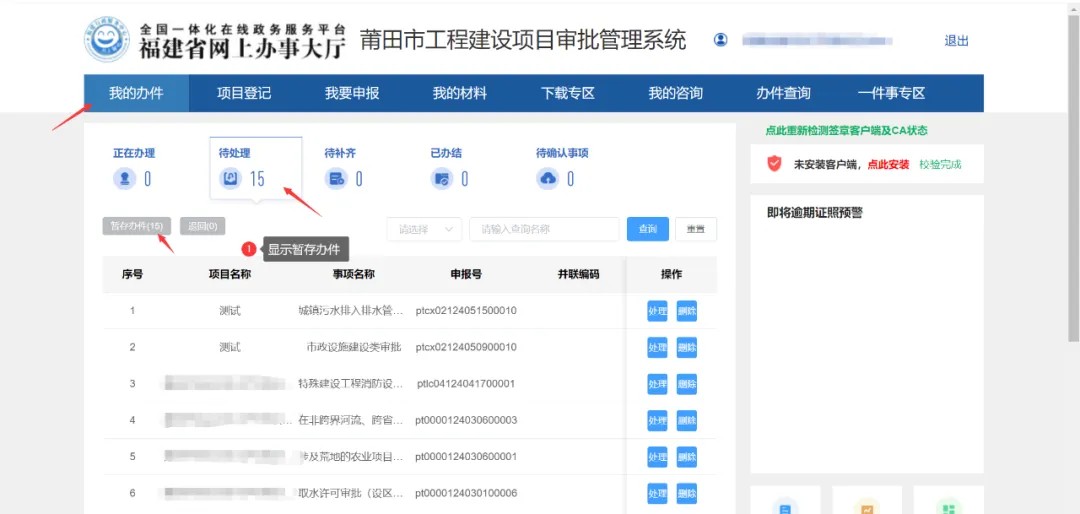Select the 待处理 clock icon

point(231,179)
